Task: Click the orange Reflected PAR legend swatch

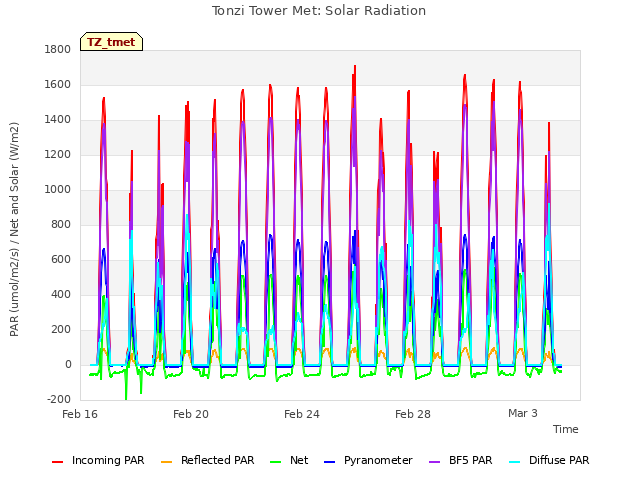Action: [167, 462]
